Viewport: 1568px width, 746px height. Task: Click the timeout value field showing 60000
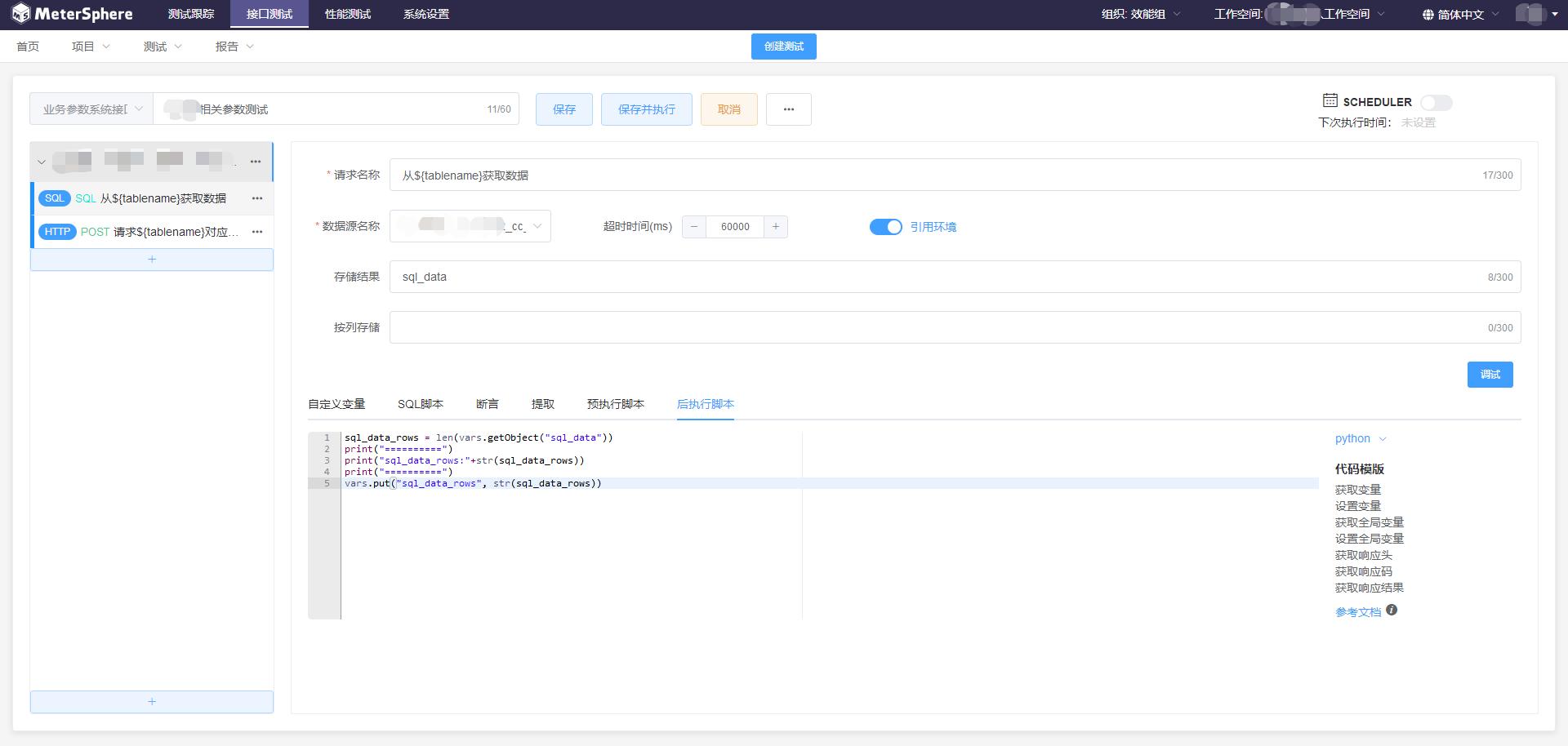coord(735,227)
